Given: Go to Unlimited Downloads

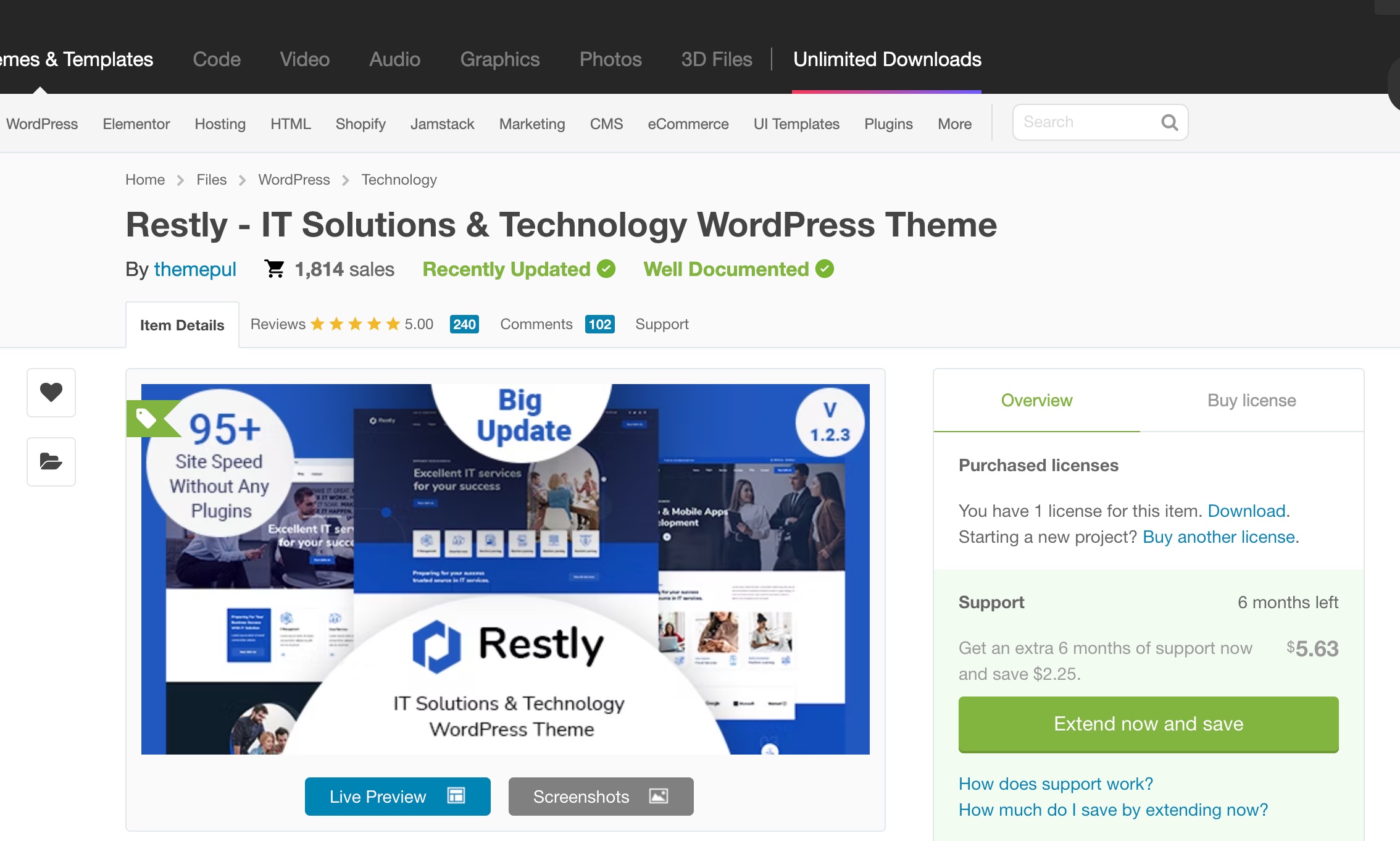Looking at the screenshot, I should 887,59.
